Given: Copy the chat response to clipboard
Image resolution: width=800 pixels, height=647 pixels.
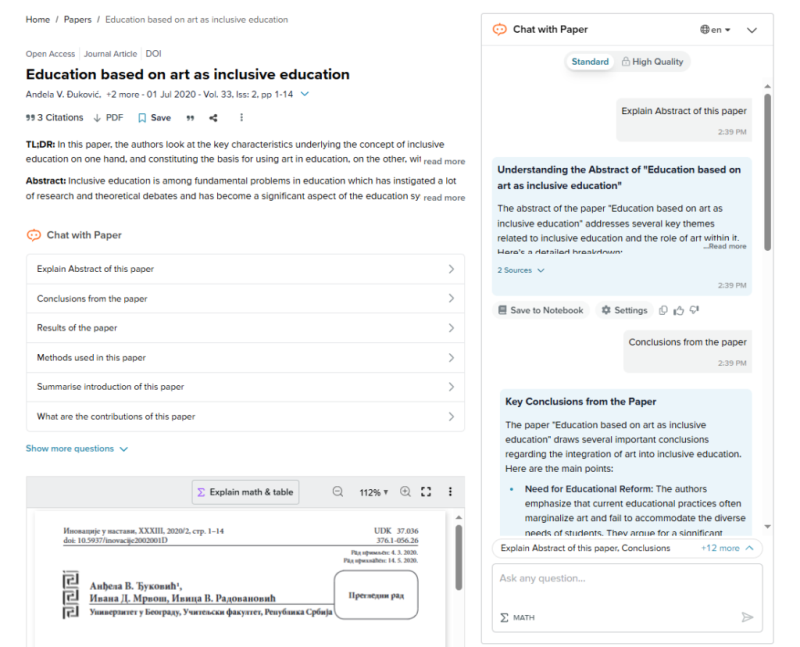Looking at the screenshot, I should pos(663,310).
